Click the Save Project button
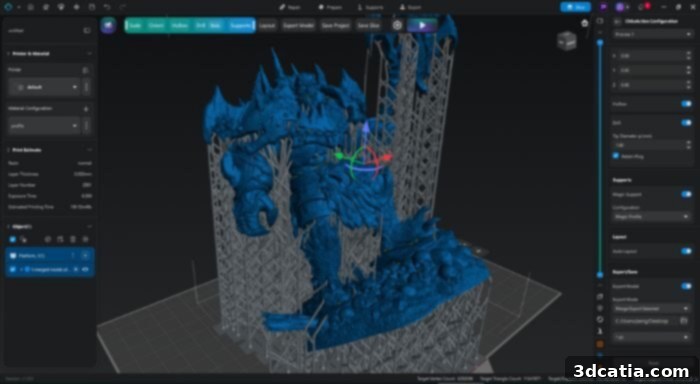Image resolution: width=700 pixels, height=384 pixels. 336,25
